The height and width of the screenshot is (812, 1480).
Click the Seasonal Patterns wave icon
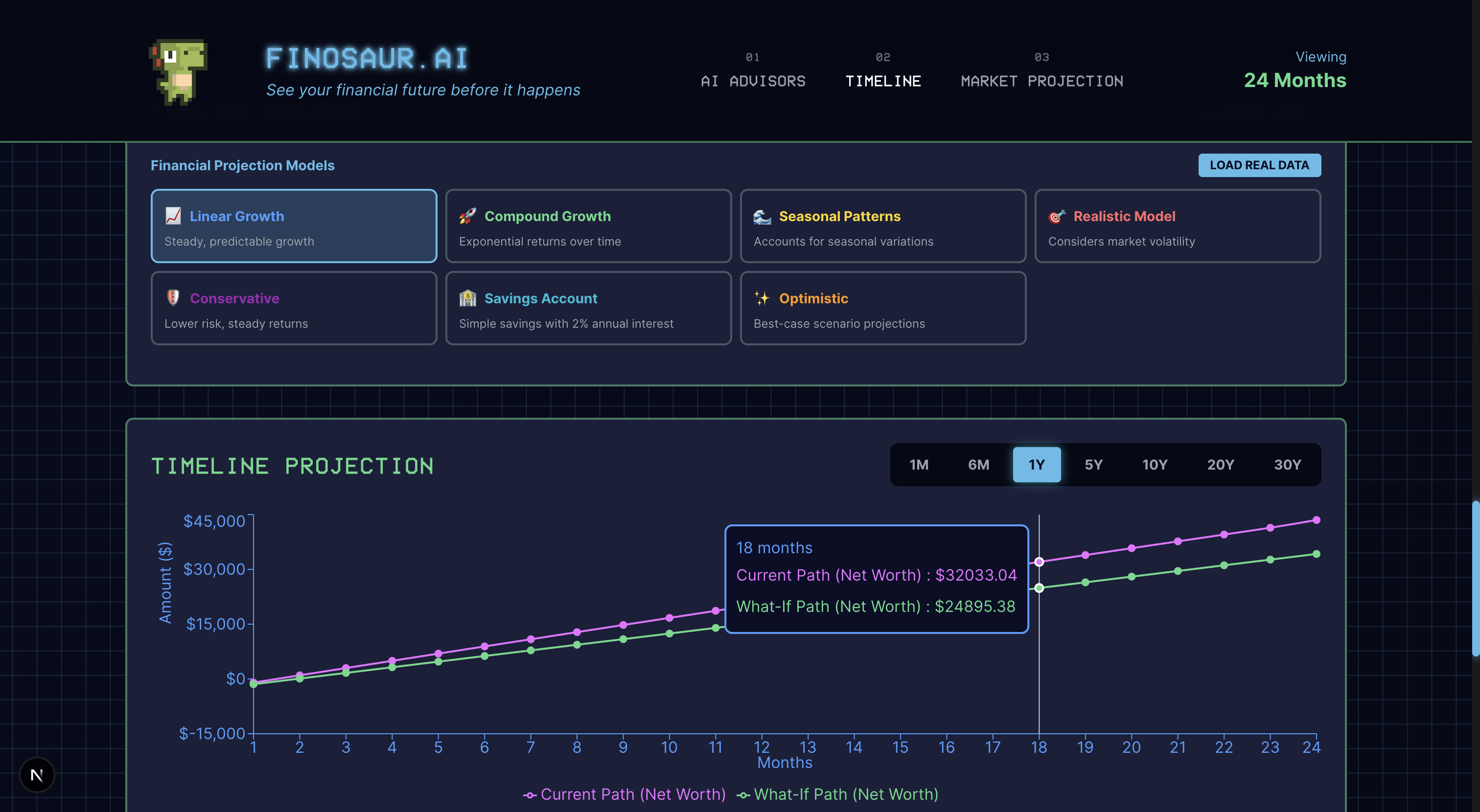coord(762,217)
